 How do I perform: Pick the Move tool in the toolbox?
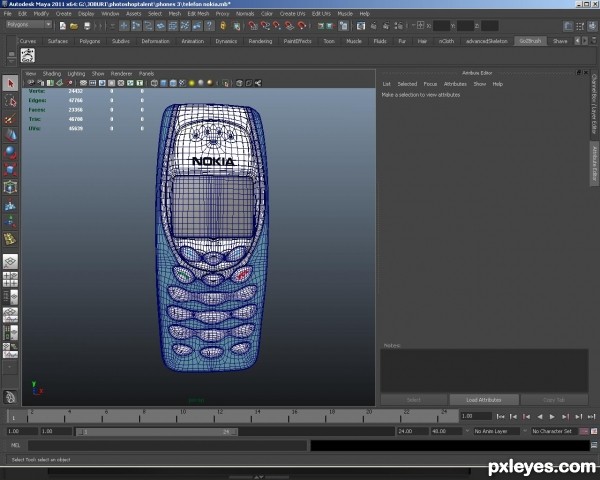[10, 136]
